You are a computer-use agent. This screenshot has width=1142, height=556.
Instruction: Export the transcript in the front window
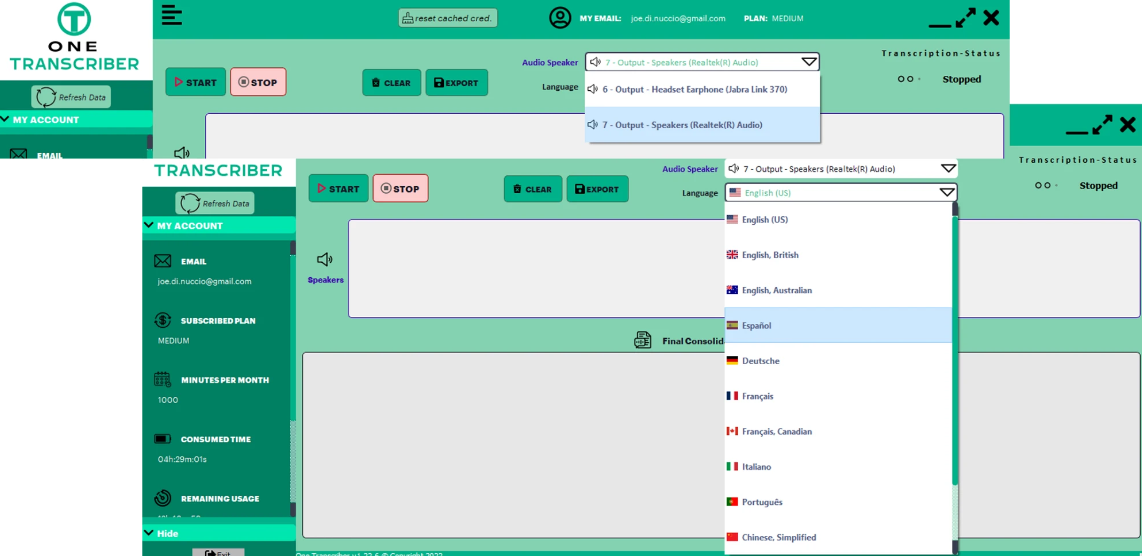[597, 189]
